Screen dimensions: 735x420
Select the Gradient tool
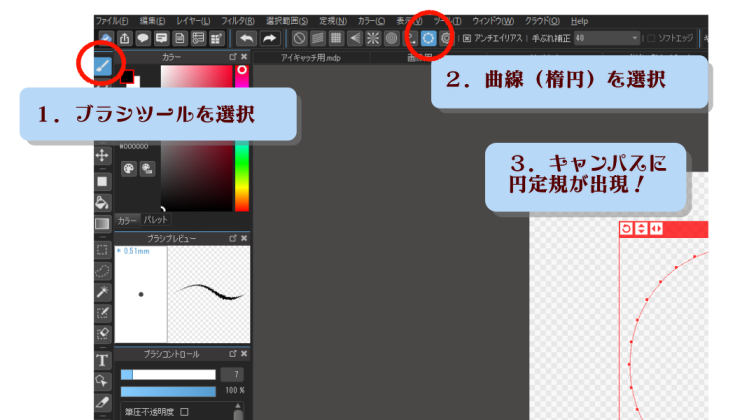tap(102, 224)
